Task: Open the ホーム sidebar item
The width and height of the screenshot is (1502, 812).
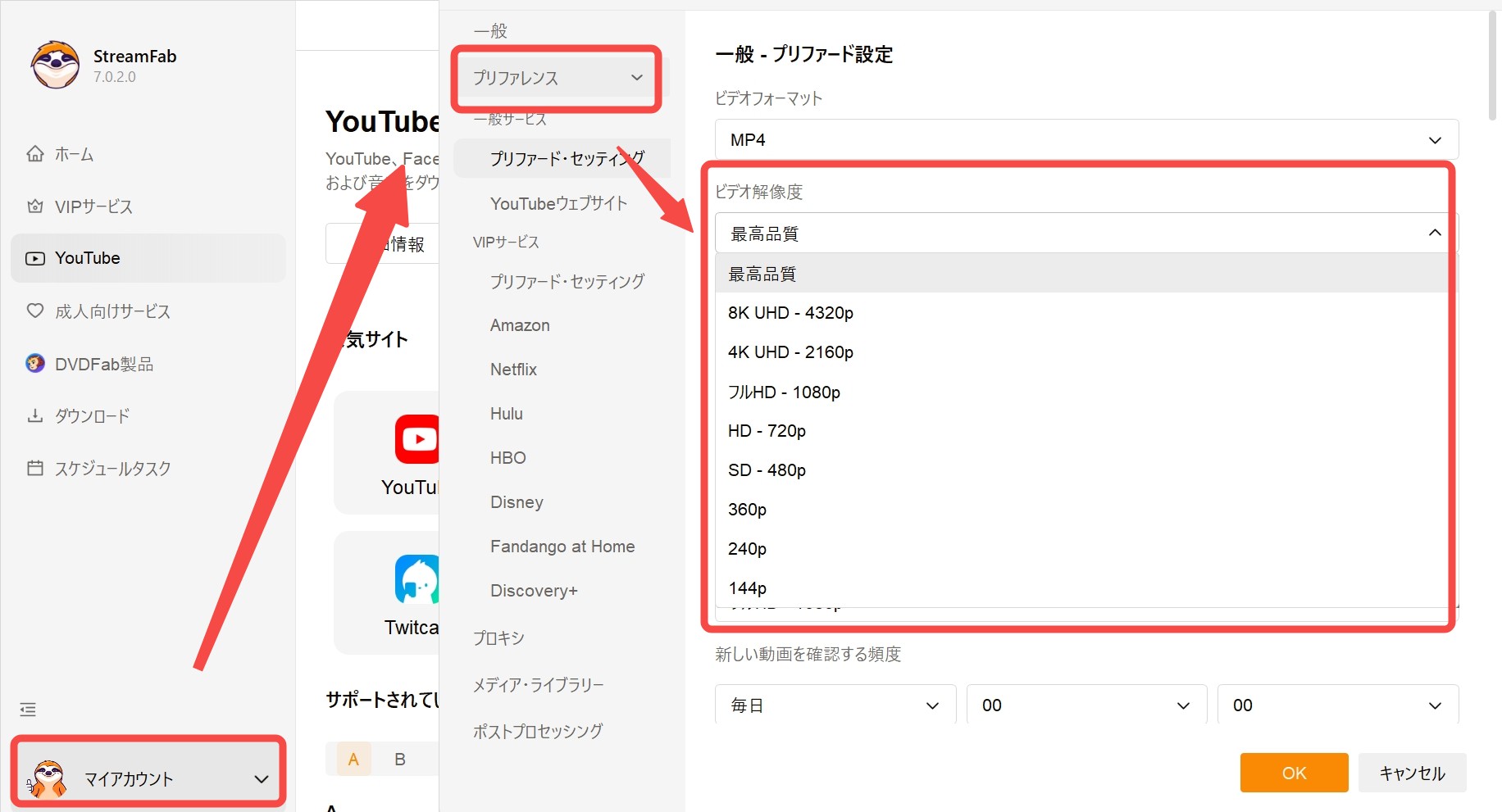Action: click(x=148, y=153)
